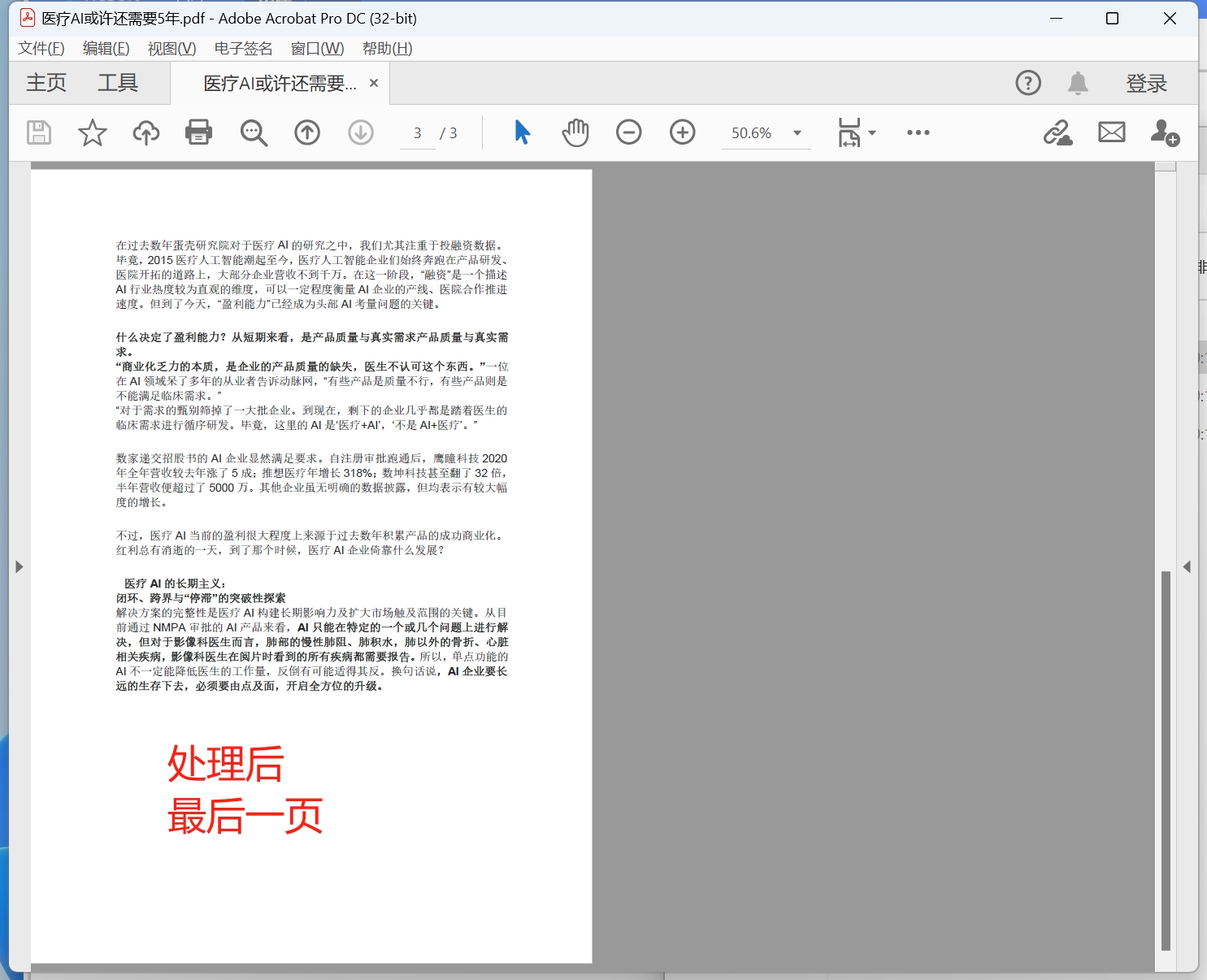Click the page number input field
The image size is (1207, 980).
(x=417, y=132)
